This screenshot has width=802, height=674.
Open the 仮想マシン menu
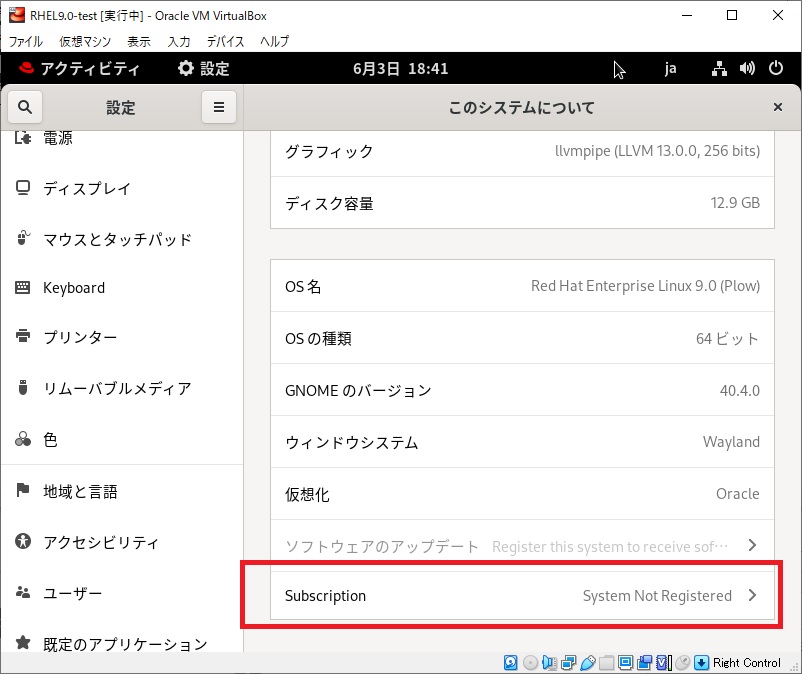click(85, 41)
